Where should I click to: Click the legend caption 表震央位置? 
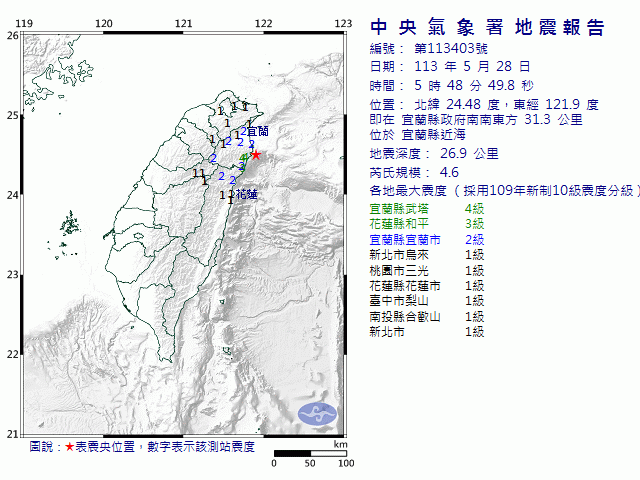click(105, 447)
